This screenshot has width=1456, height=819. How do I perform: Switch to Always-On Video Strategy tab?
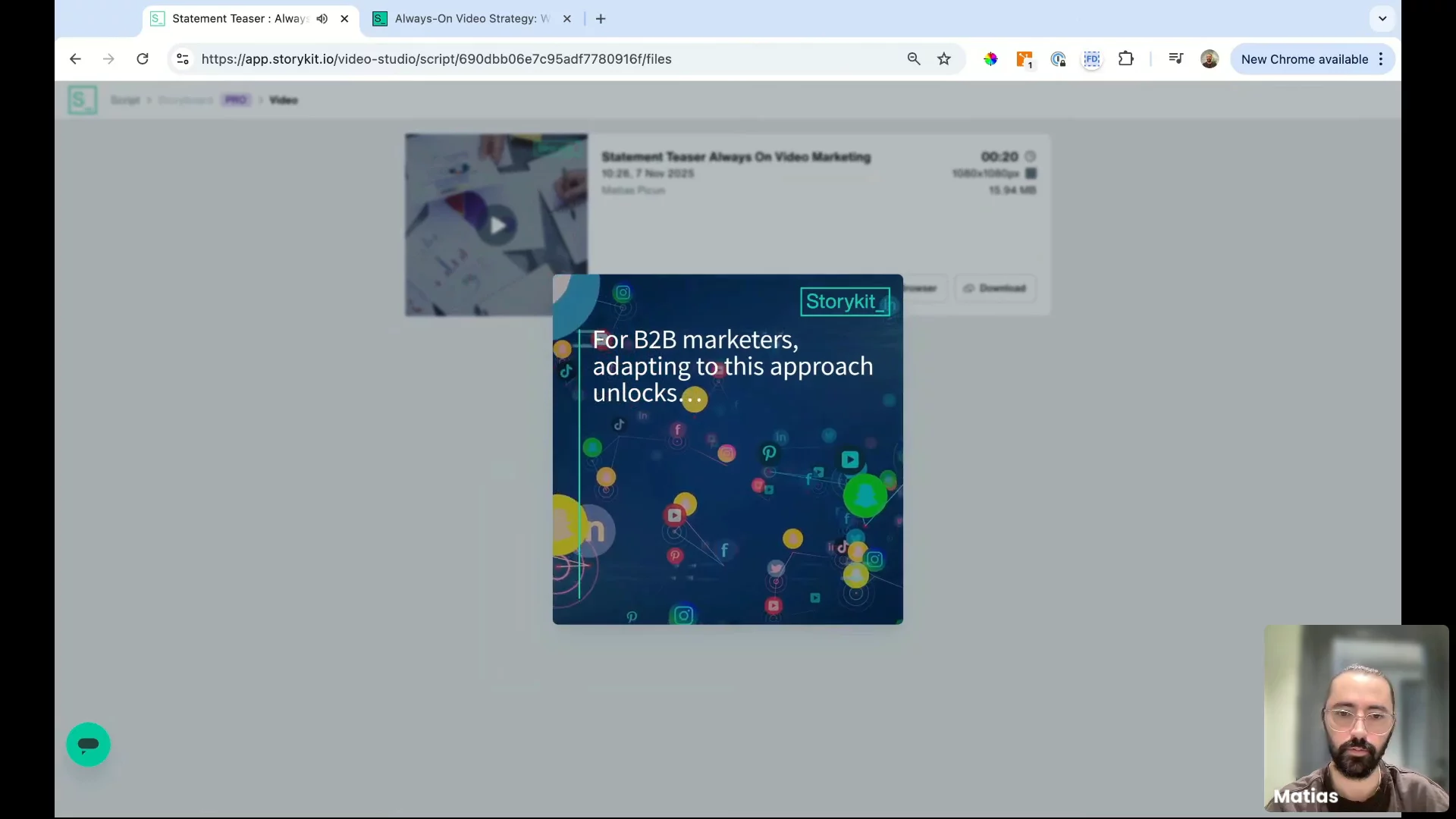tap(470, 19)
